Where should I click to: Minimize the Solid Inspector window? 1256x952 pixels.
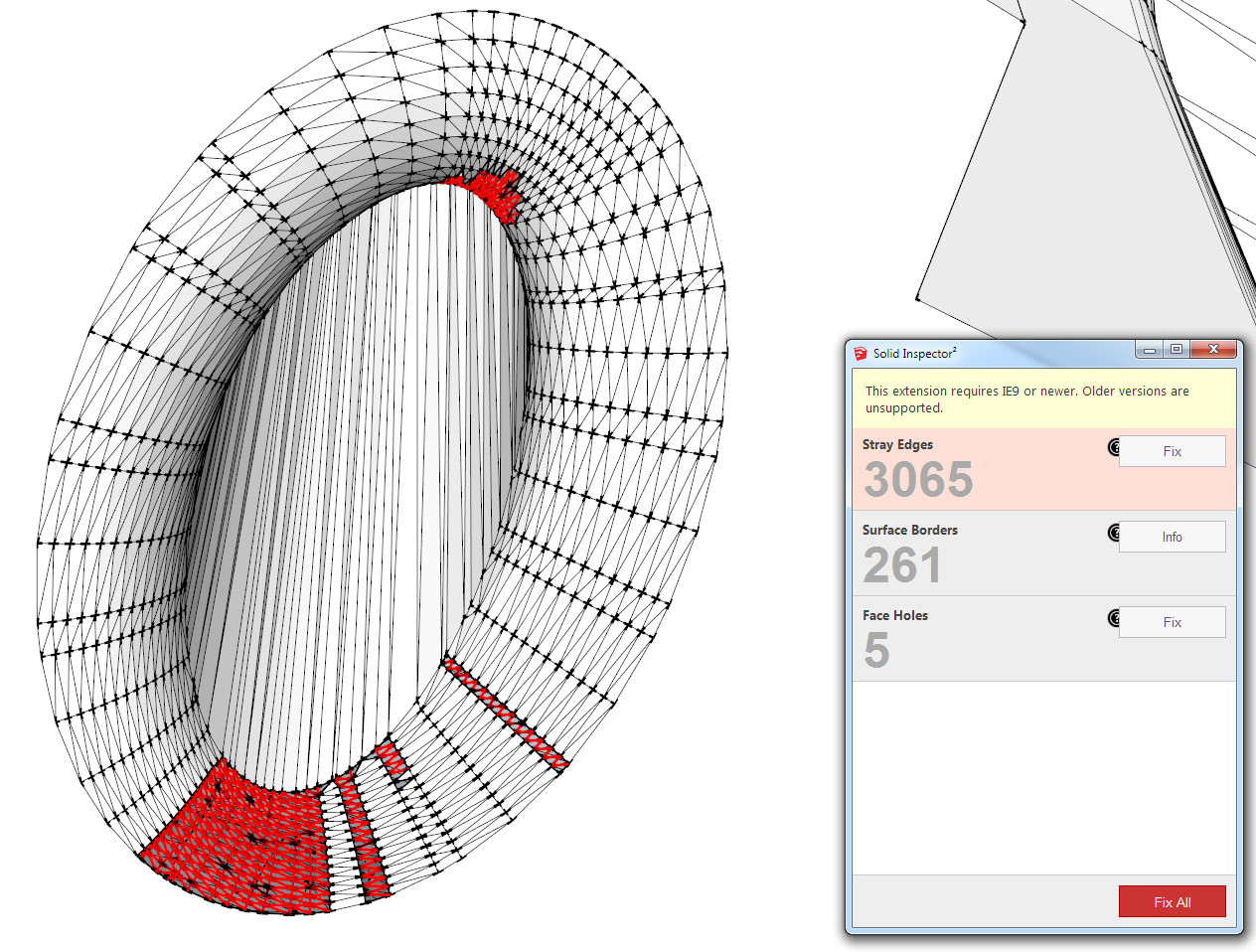pos(1150,350)
